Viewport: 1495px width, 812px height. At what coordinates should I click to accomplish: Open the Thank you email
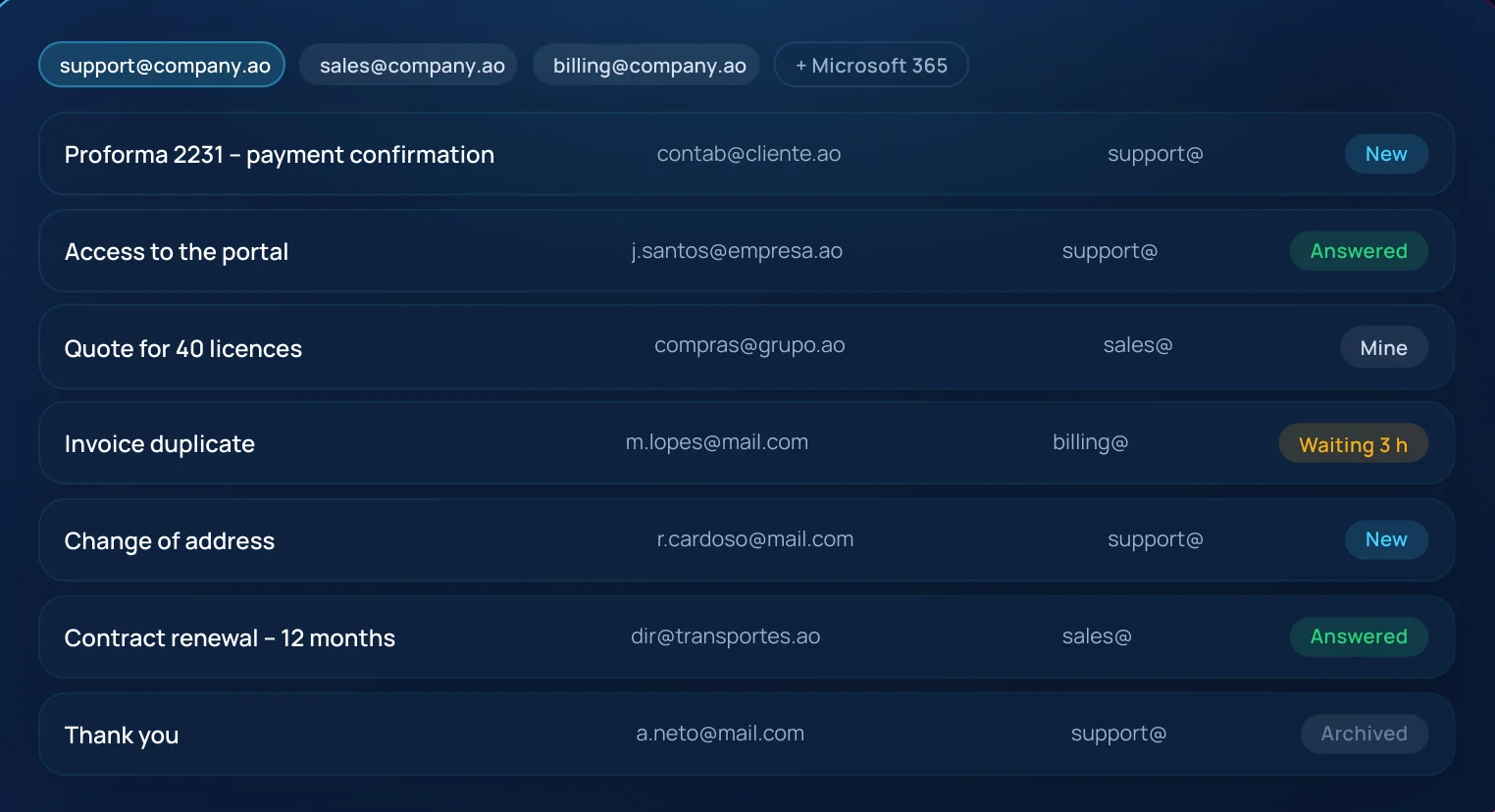[747, 735]
